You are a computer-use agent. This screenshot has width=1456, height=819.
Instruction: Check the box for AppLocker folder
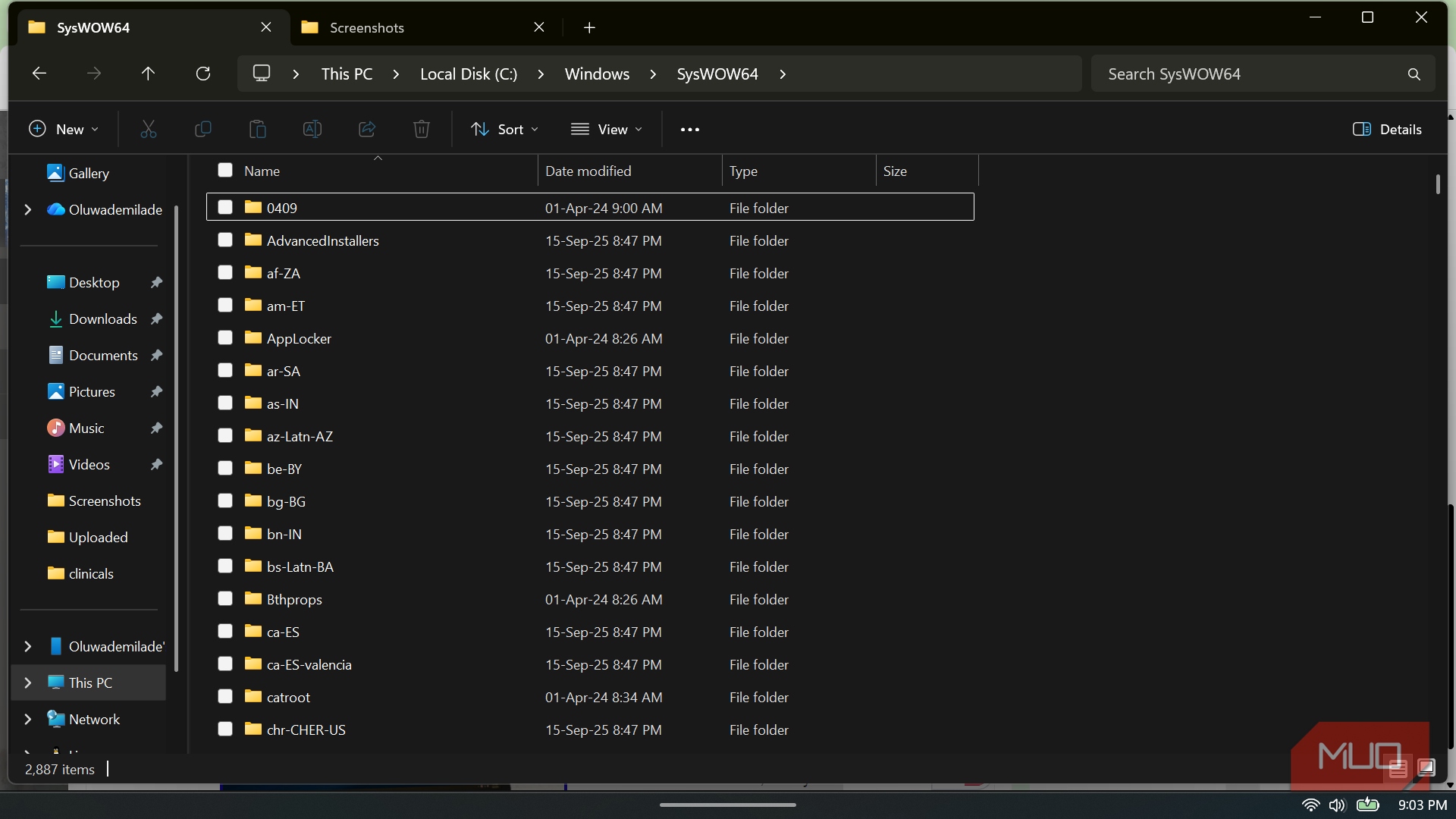(225, 338)
